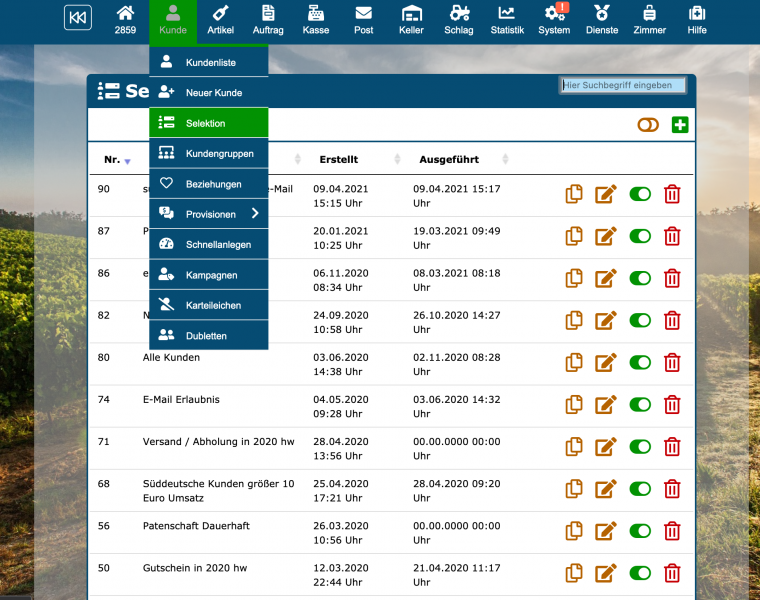Open the Statistik chart icon
Screen dimensions: 760x600
507,20
